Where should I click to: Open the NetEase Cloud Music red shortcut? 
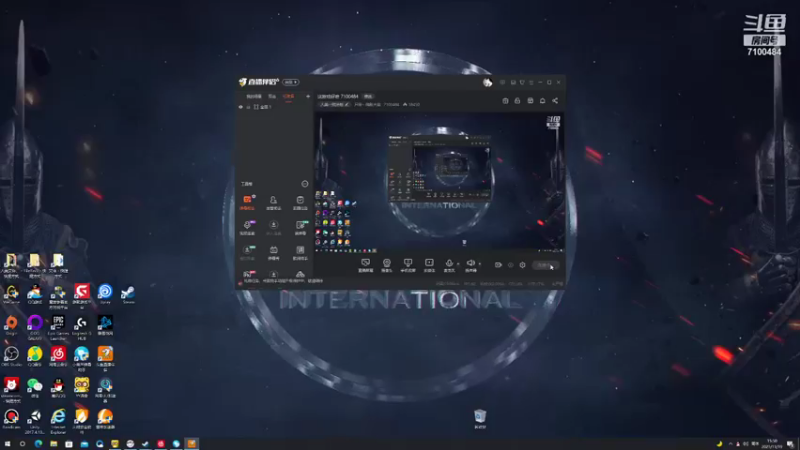click(x=58, y=356)
